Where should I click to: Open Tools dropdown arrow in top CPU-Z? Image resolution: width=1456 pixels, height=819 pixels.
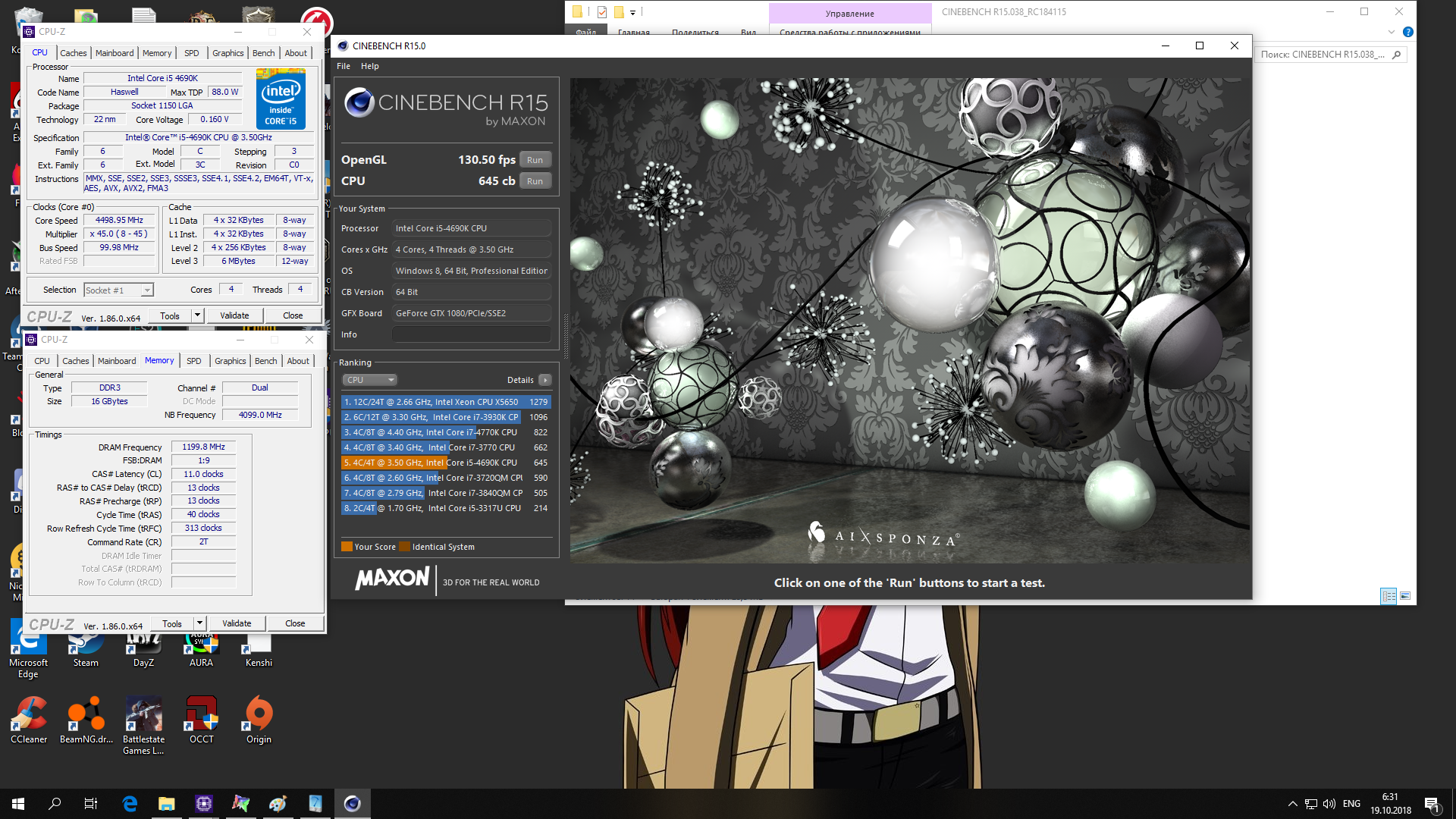(197, 315)
